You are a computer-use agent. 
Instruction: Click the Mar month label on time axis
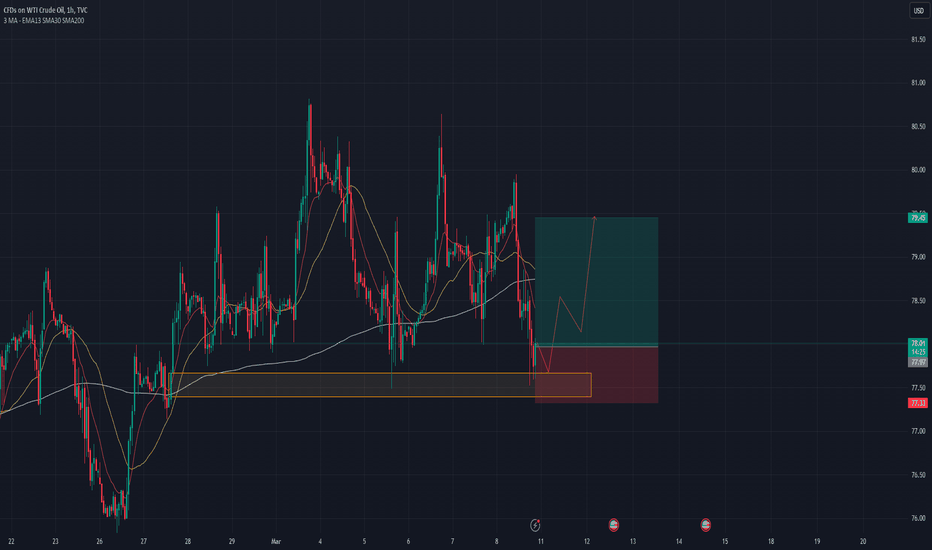(276, 542)
